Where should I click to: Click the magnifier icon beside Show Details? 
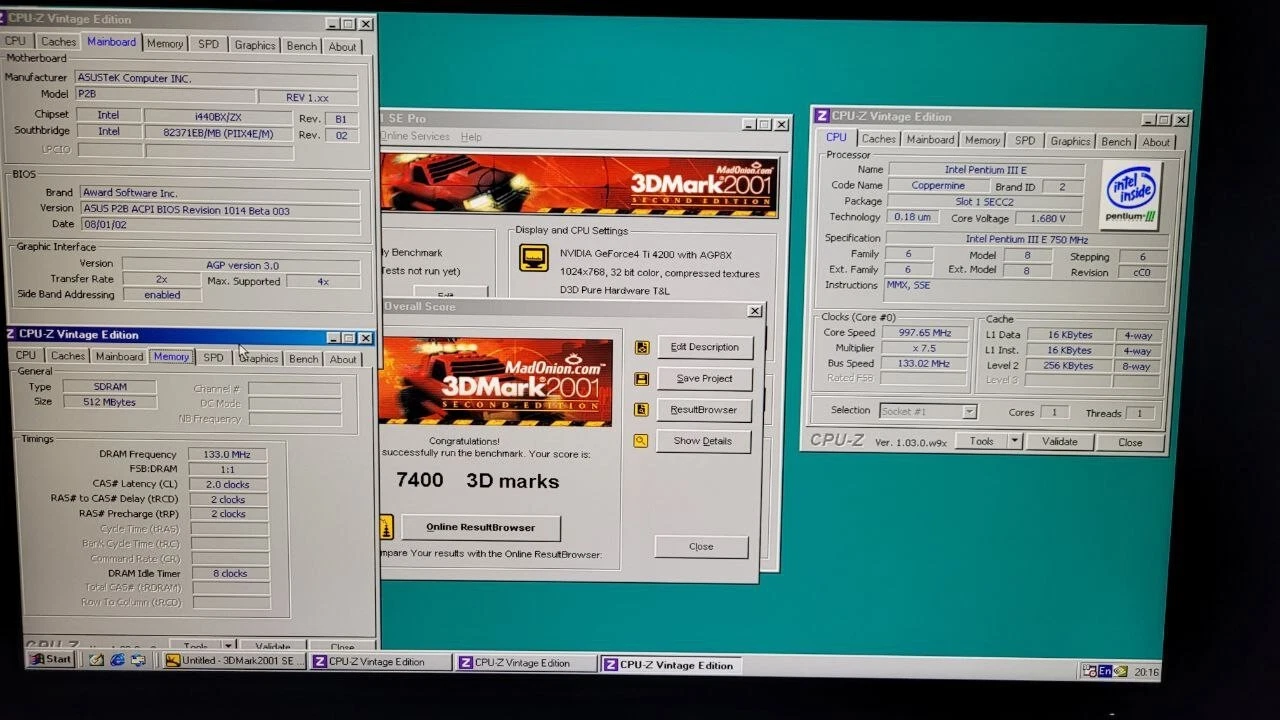641,441
